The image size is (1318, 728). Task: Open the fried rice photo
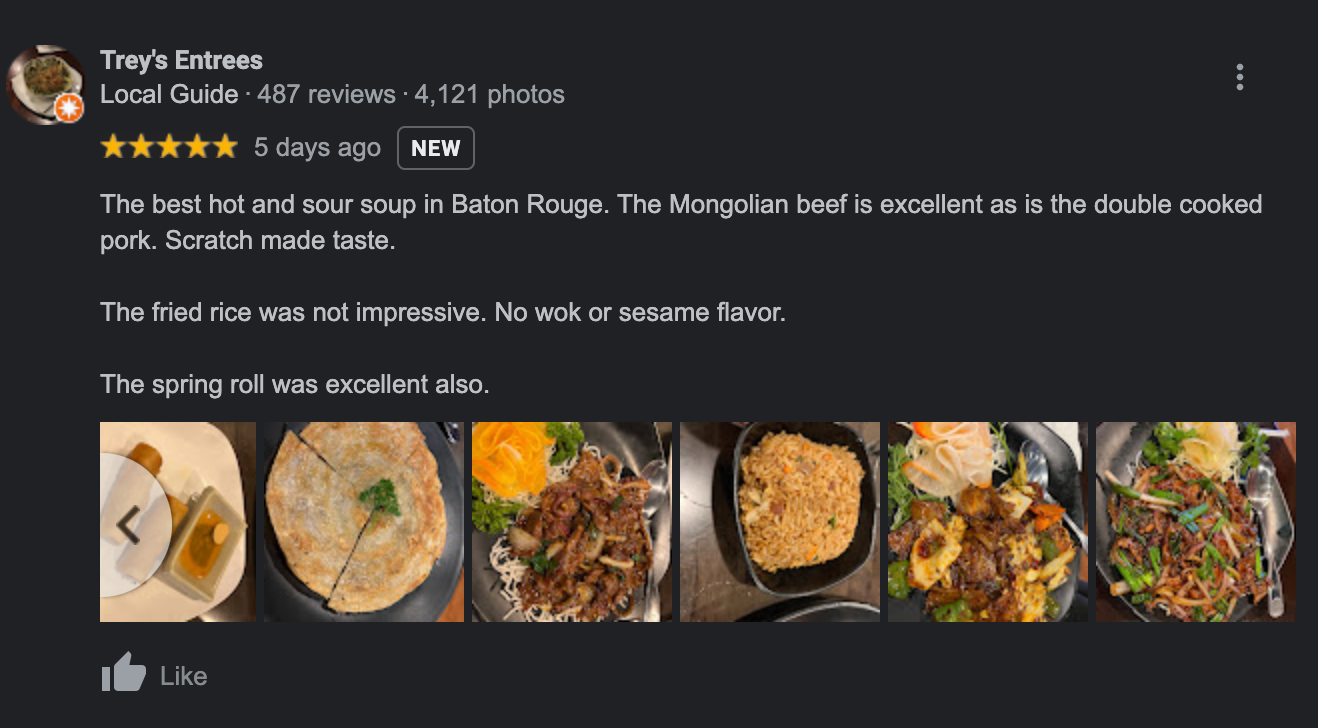coord(780,522)
